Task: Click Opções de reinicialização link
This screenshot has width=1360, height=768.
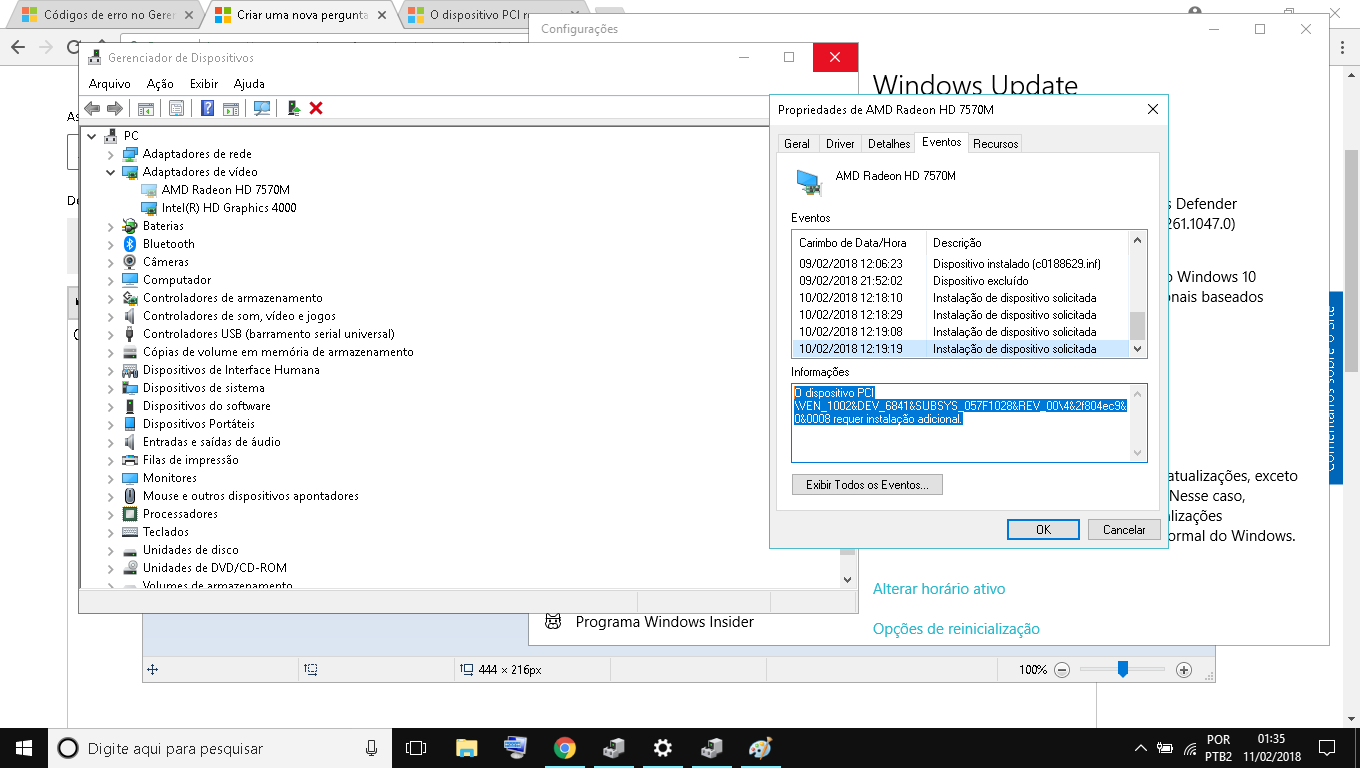Action: (956, 629)
